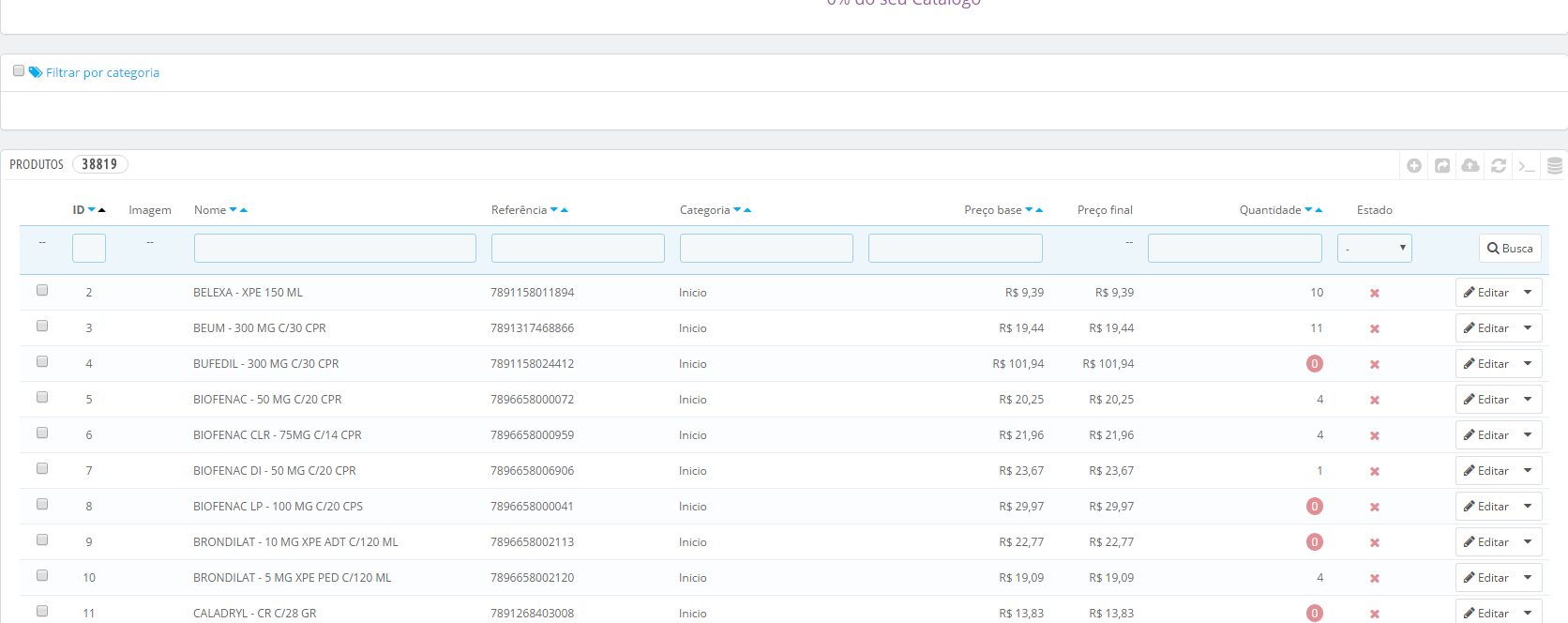Click the database stack icon
This screenshot has width=1568, height=623.
[x=1555, y=166]
